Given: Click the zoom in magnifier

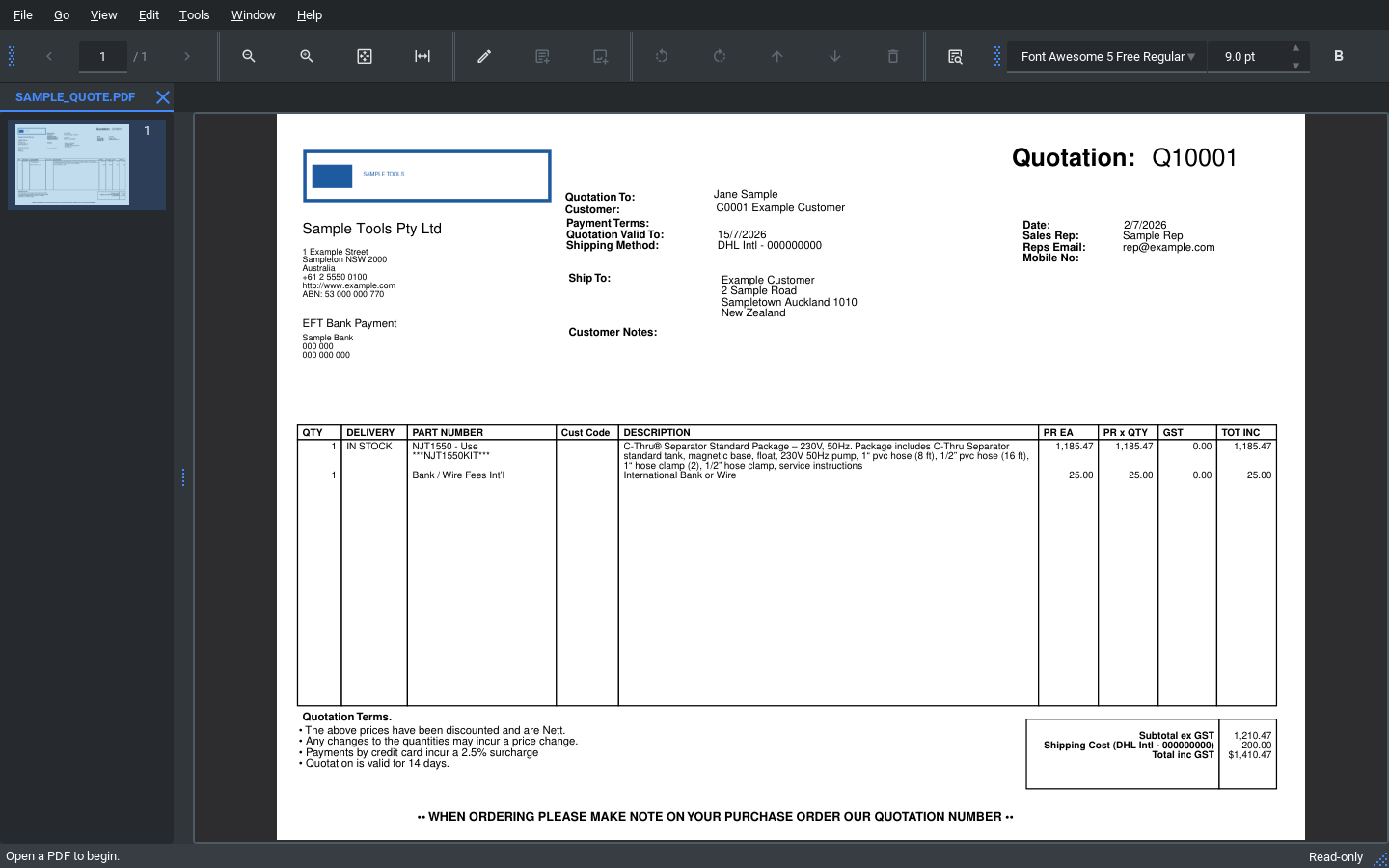Looking at the screenshot, I should [307, 56].
